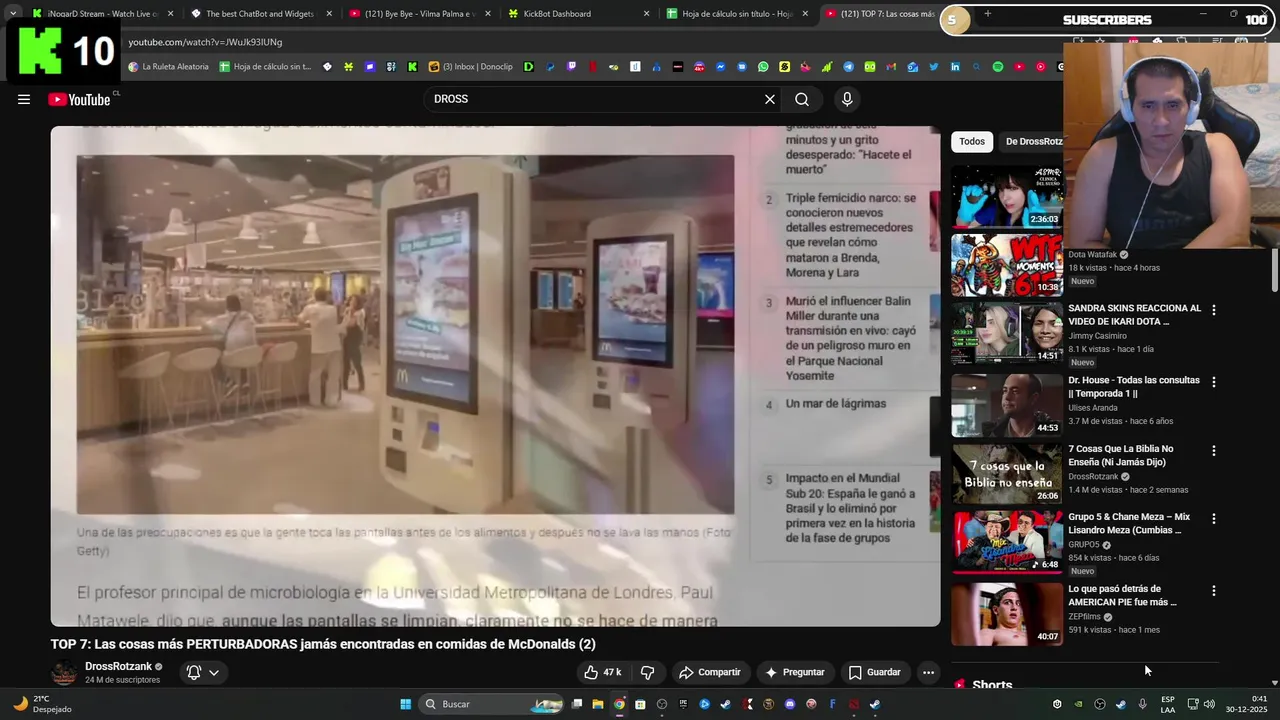Open SANDRA SKINS REACCIONA video title
1280x720 pixels.
coord(1134,315)
